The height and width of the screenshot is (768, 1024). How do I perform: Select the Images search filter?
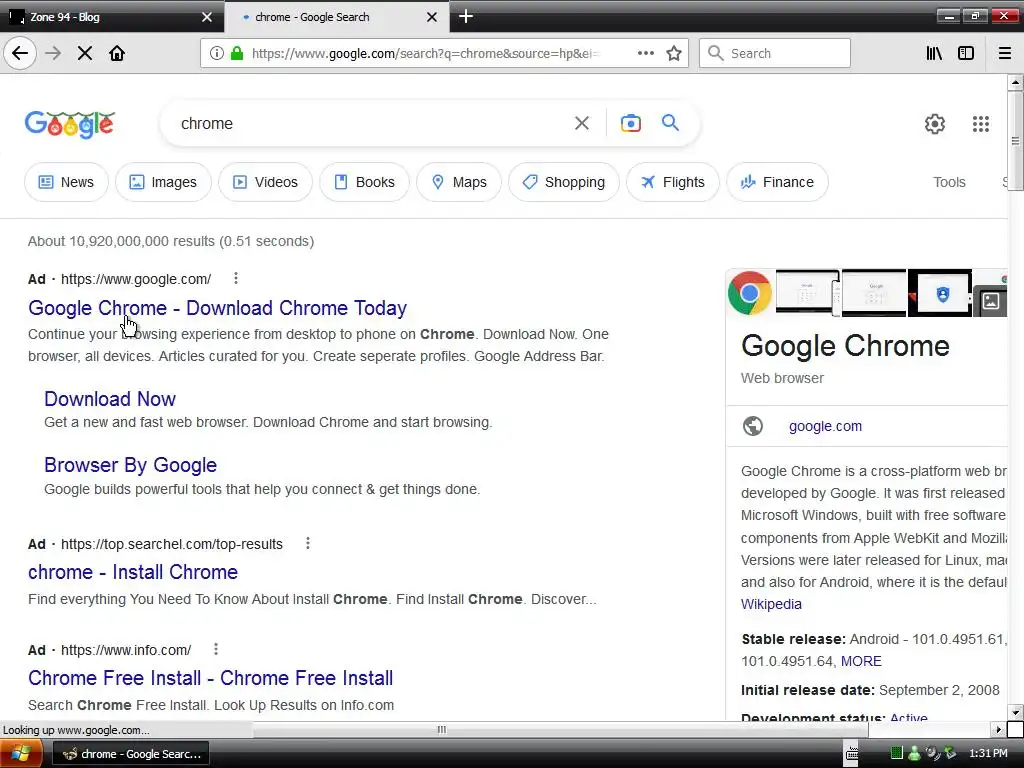163,182
